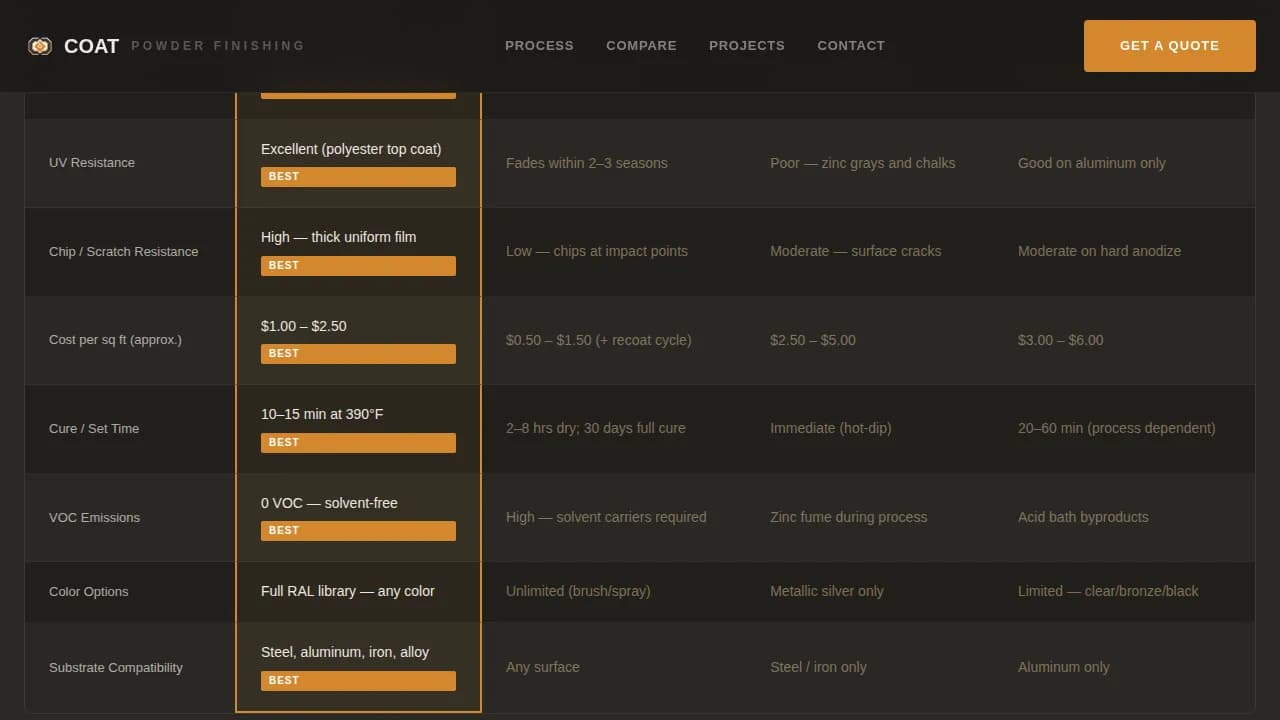Screen dimensions: 1280x720
Task: Click the BEST badge under chip resistance
Action: [358, 266]
